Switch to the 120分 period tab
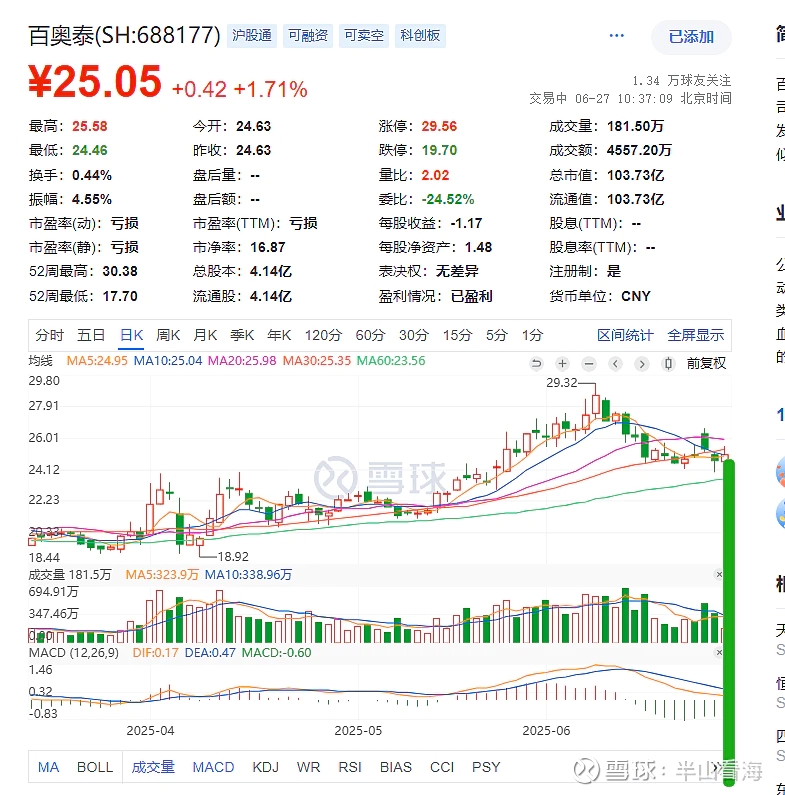This screenshot has width=785, height=795. 323,335
